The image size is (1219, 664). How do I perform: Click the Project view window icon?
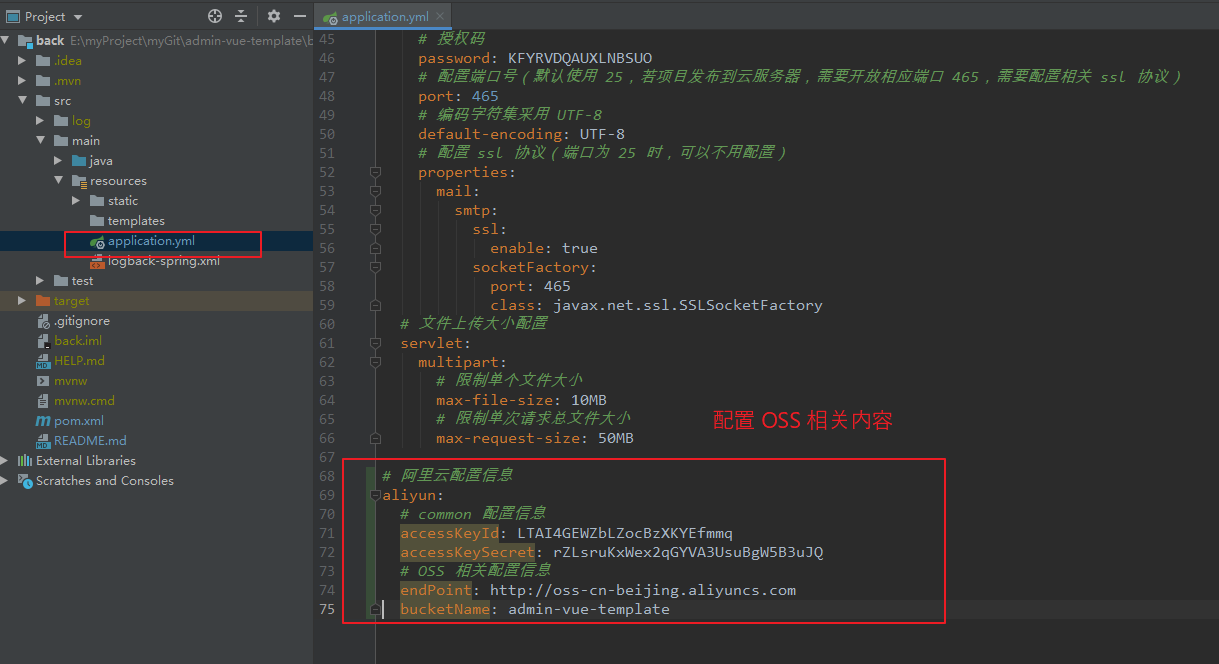coord(13,16)
